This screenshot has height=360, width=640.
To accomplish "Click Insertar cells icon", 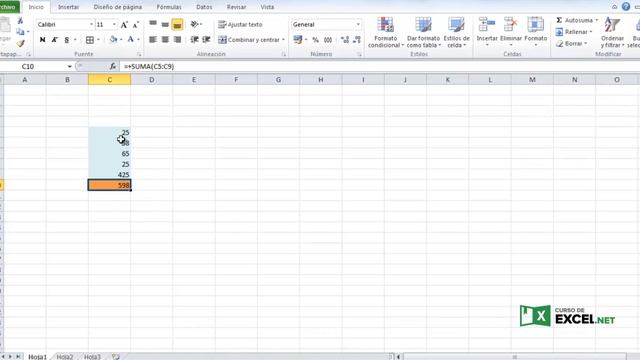I will (x=487, y=25).
